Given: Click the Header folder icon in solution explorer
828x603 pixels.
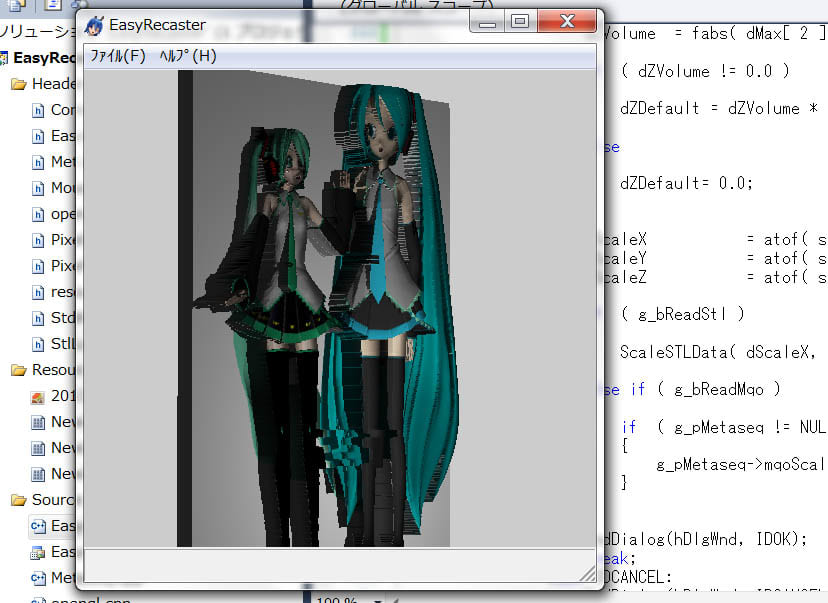Looking at the screenshot, I should (x=18, y=84).
